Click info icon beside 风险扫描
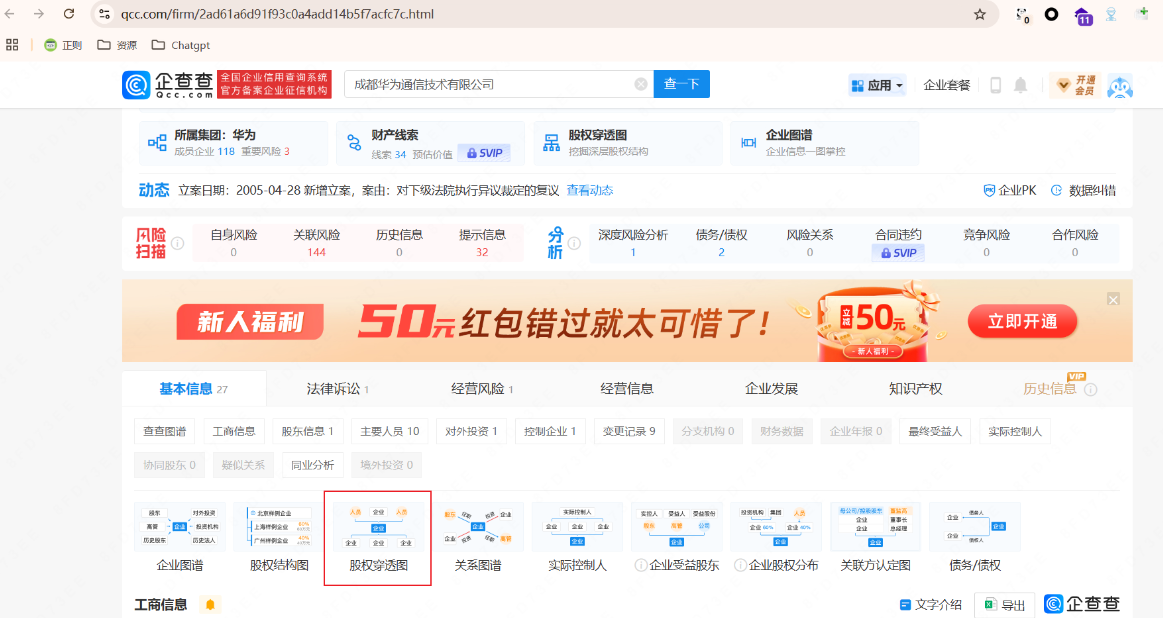Screen dimensions: 1163x618 coord(178,243)
